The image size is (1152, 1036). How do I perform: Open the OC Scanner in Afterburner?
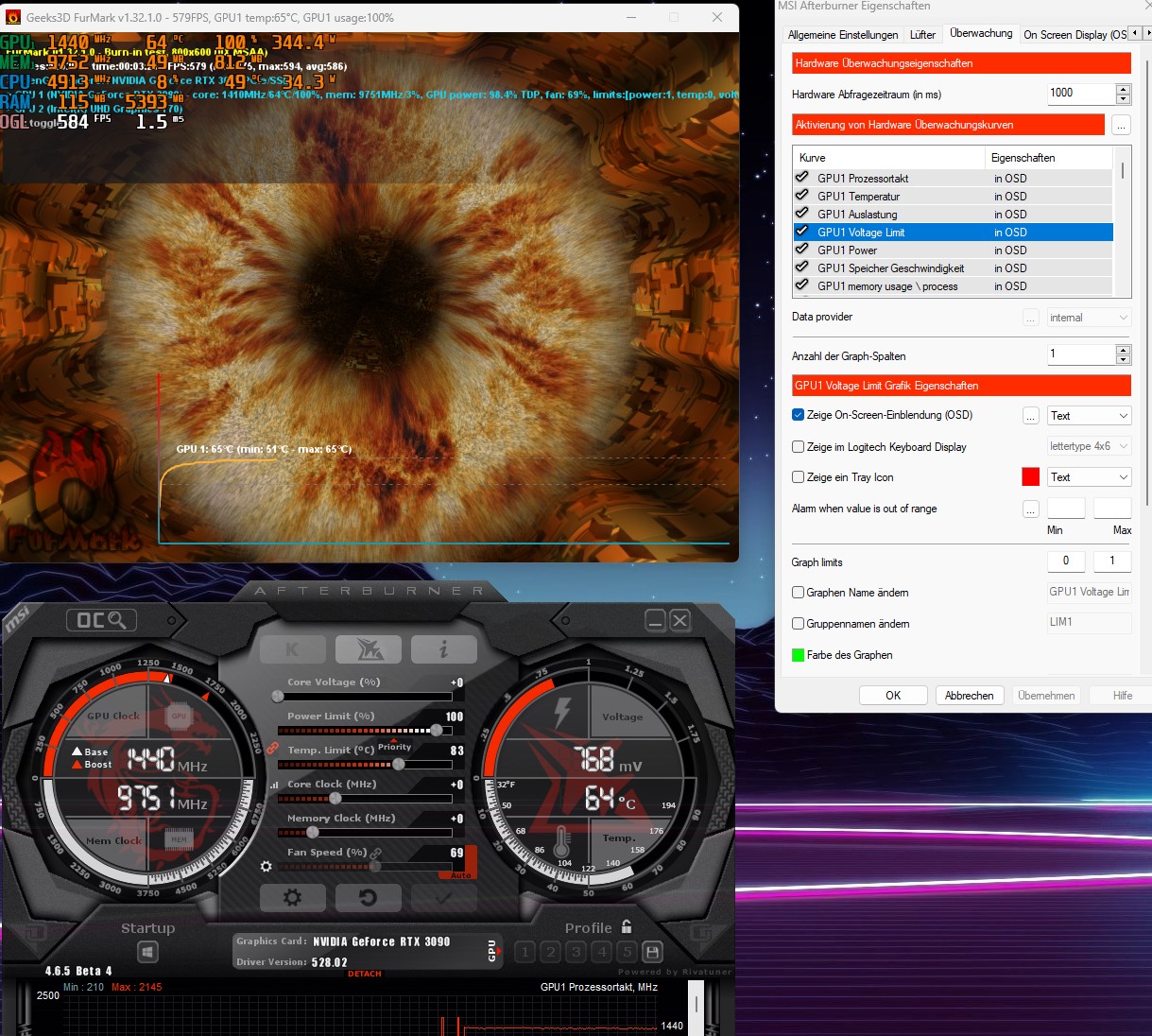click(101, 620)
